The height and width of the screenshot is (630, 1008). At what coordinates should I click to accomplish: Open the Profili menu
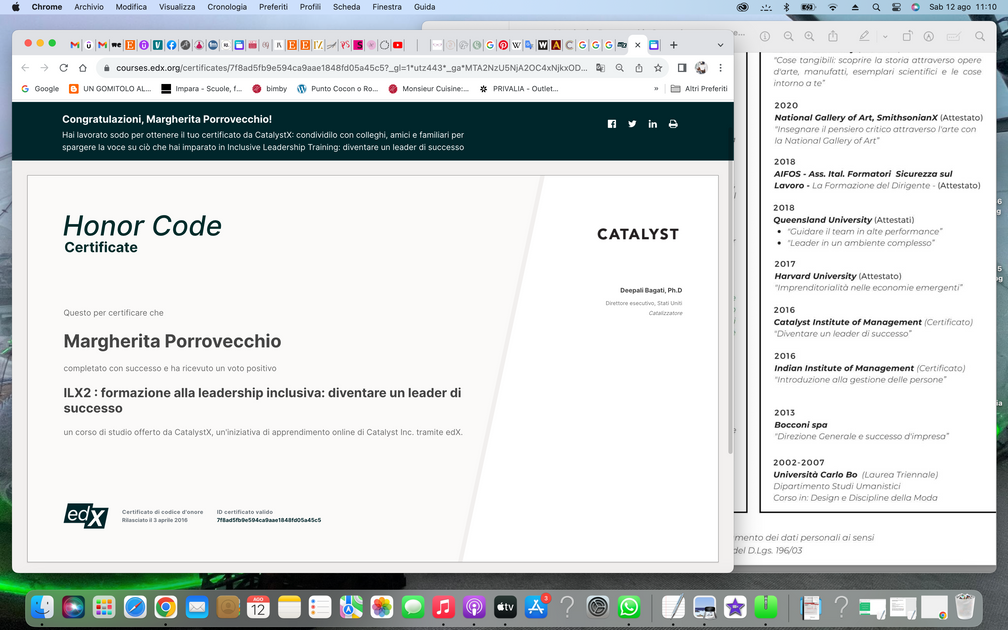pos(310,7)
